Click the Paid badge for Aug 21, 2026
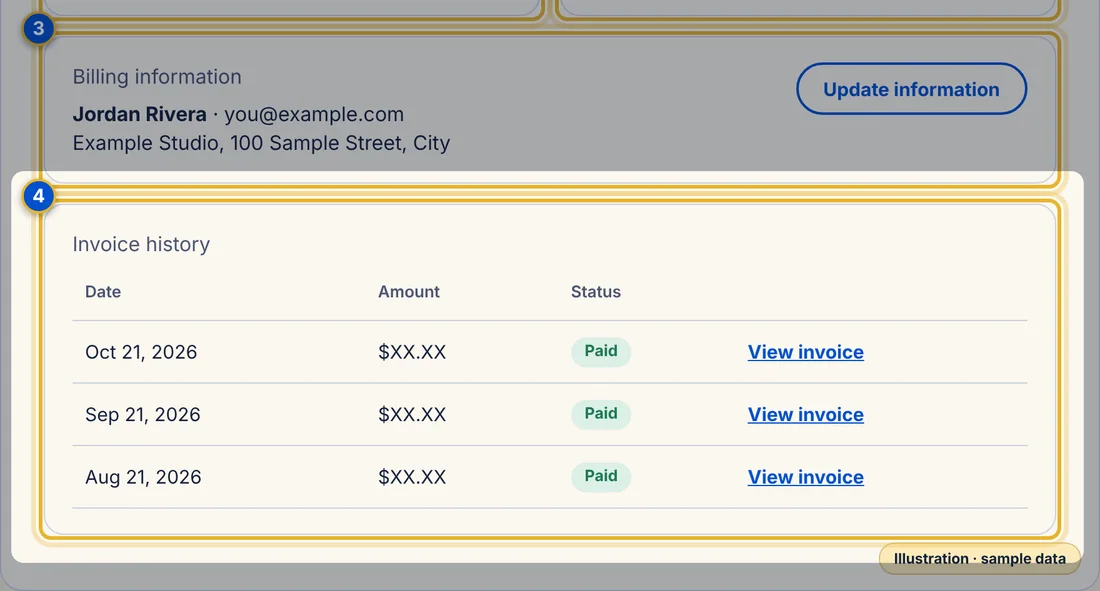This screenshot has height=591, width=1100. pyautogui.click(x=601, y=476)
